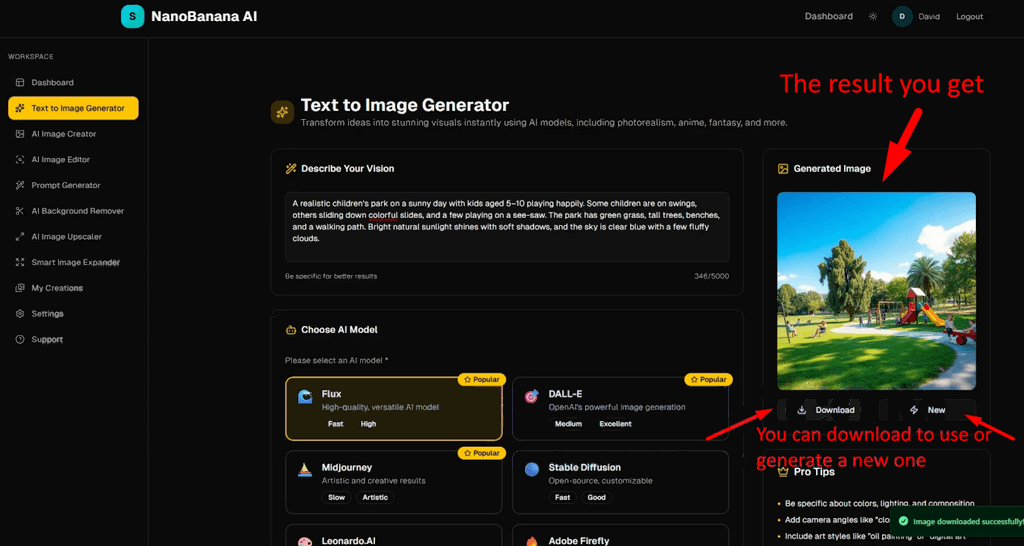1024x546 pixels.
Task: Click the Midjourney sailboat icon
Action: (x=305, y=470)
